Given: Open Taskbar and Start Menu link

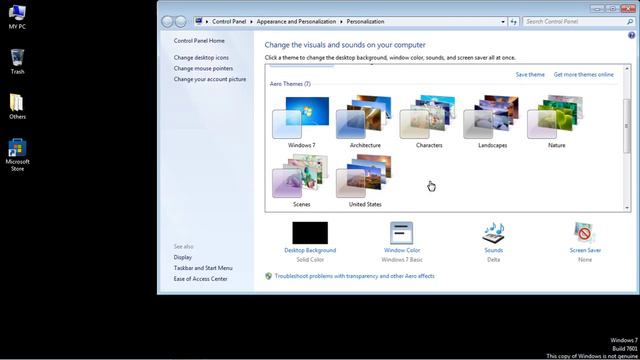Looking at the screenshot, I should point(203,268).
